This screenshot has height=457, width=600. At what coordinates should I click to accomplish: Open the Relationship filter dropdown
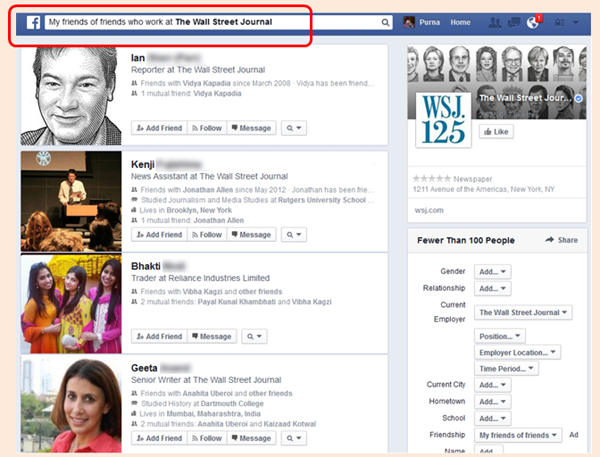492,289
